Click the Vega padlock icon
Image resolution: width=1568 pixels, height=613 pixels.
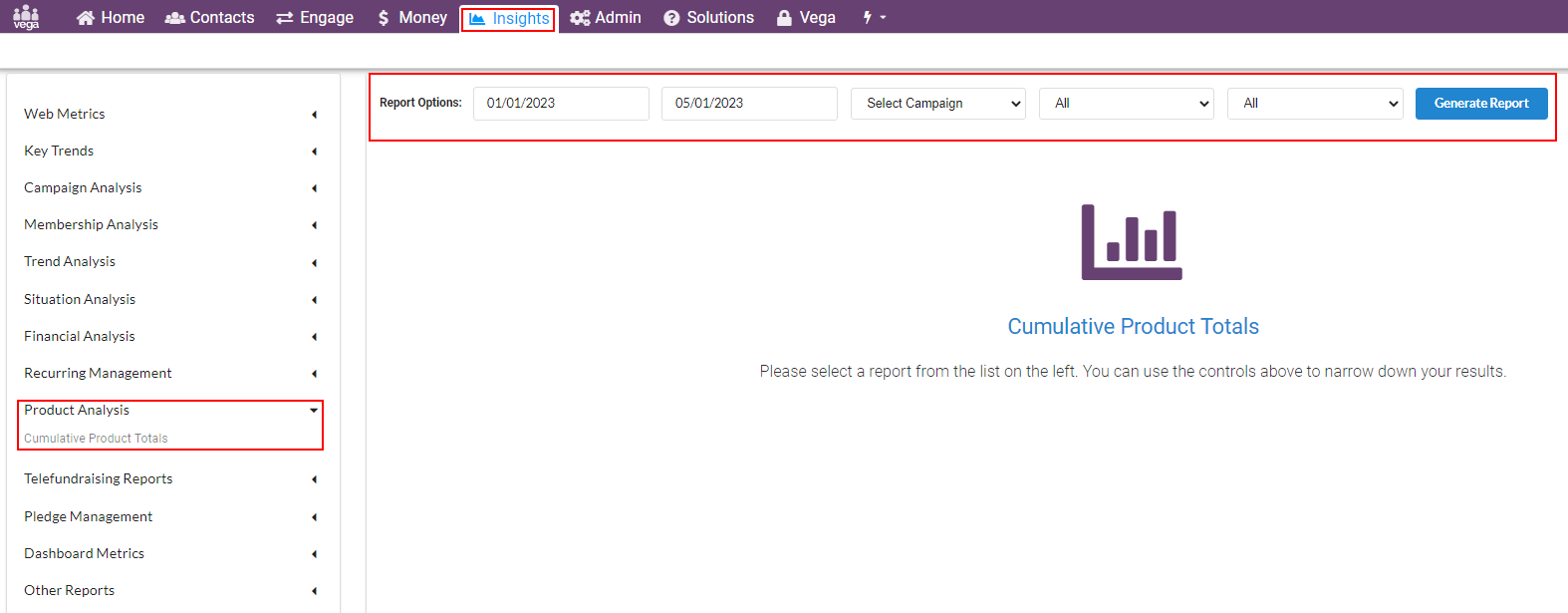(784, 18)
